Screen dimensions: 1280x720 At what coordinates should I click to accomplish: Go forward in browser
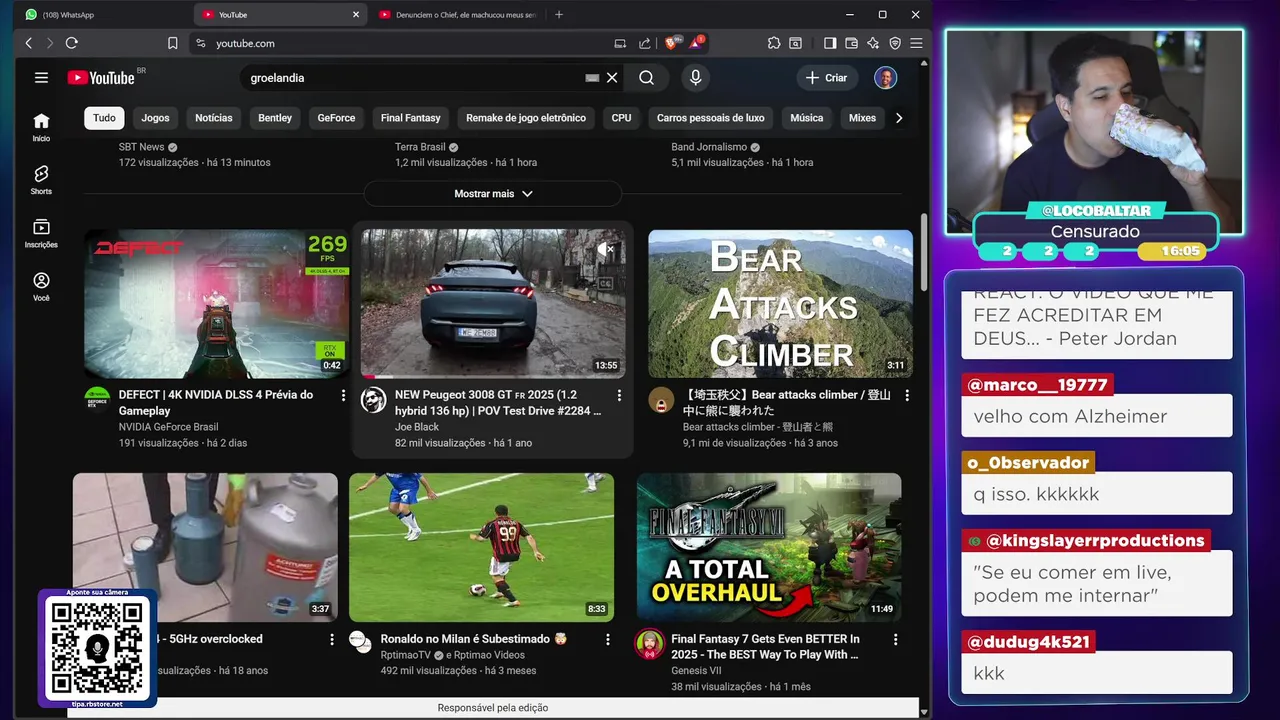pyautogui.click(x=49, y=43)
